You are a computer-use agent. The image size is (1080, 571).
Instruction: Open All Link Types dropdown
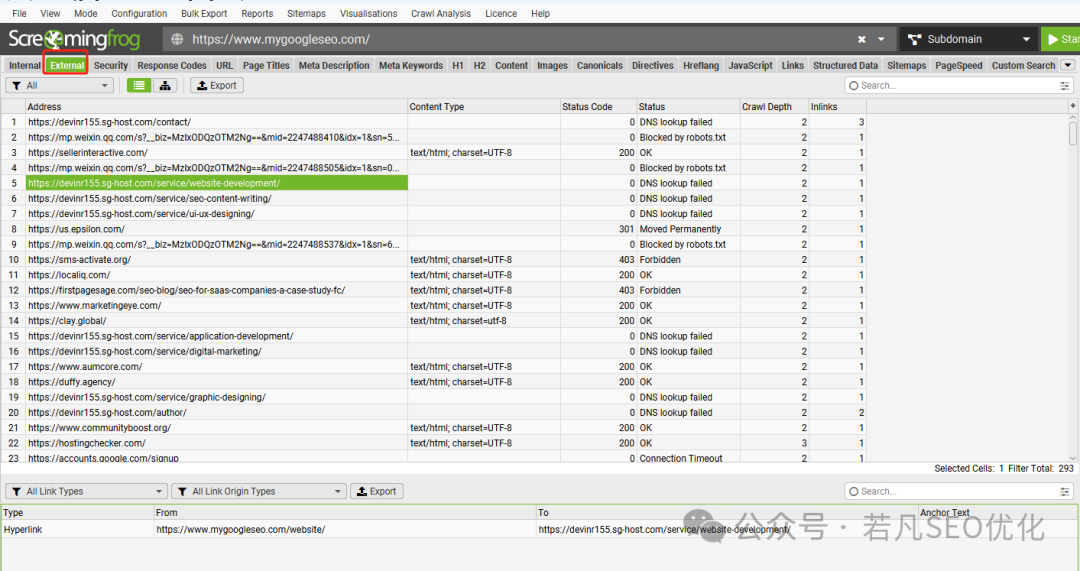[86, 491]
